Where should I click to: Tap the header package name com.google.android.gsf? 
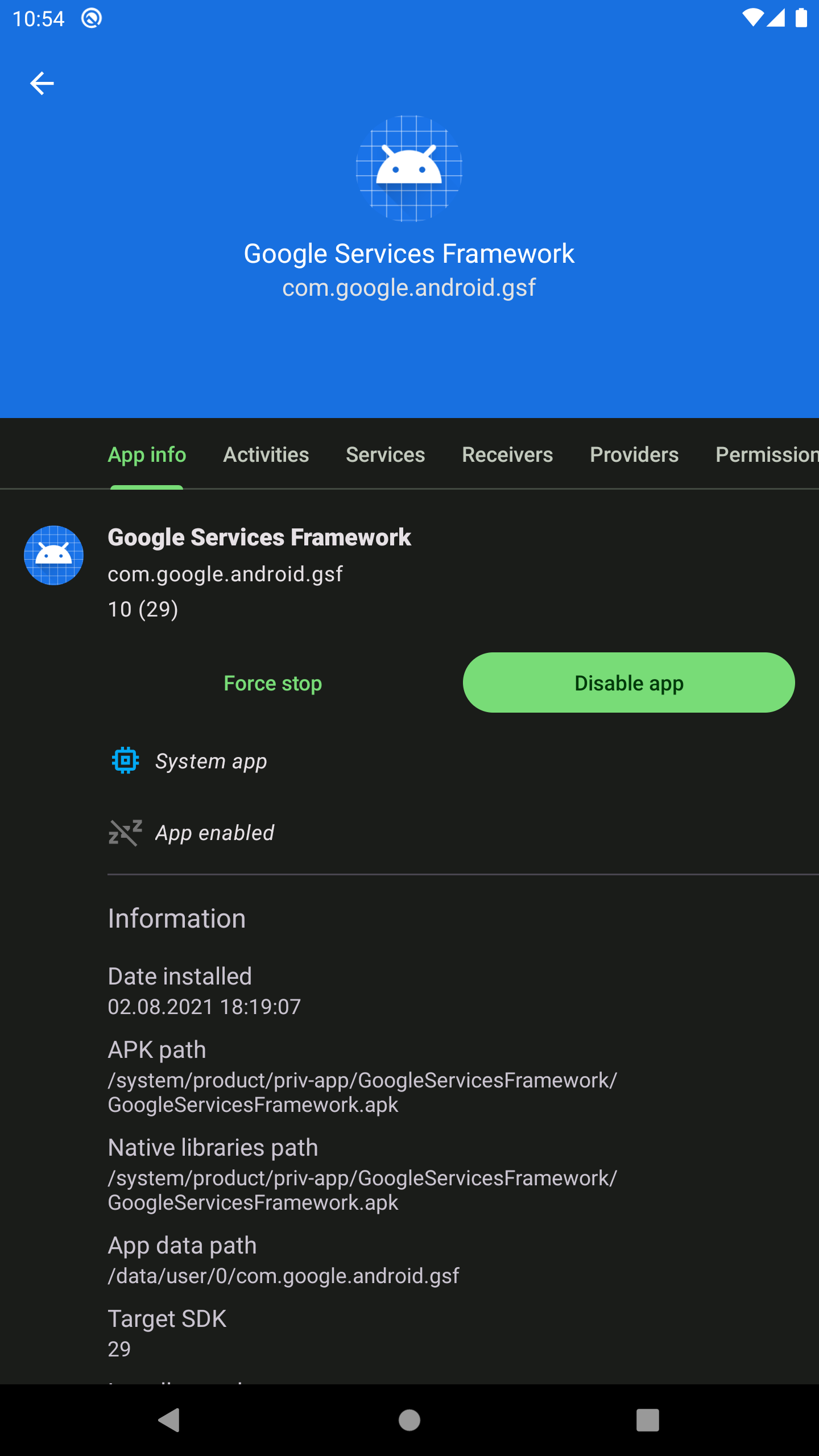coord(409,288)
